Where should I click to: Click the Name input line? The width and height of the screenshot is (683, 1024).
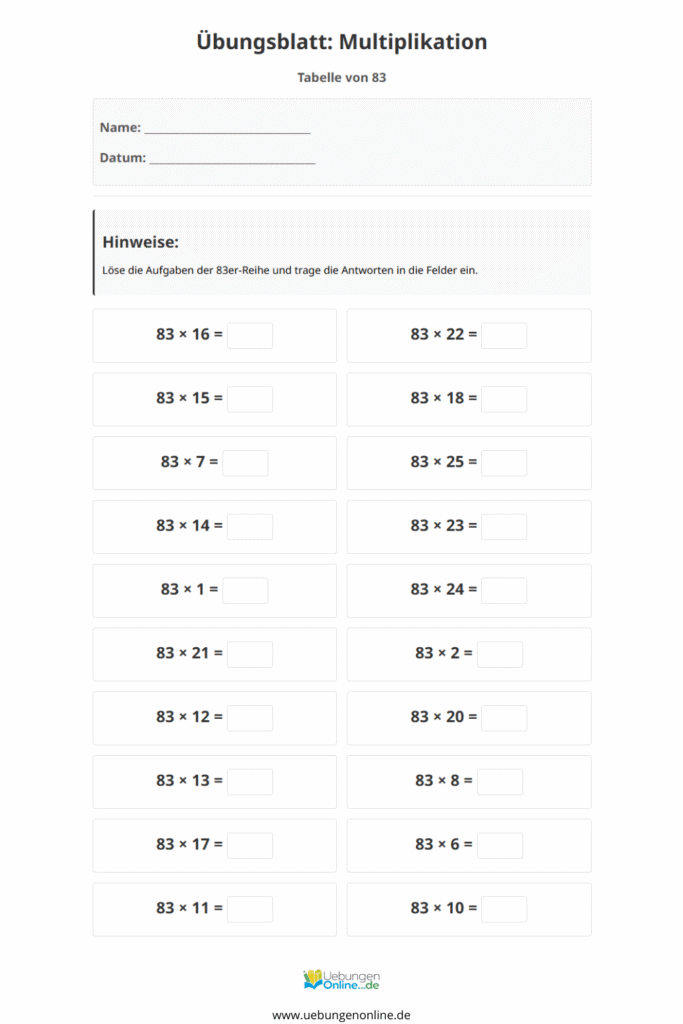tap(227, 129)
